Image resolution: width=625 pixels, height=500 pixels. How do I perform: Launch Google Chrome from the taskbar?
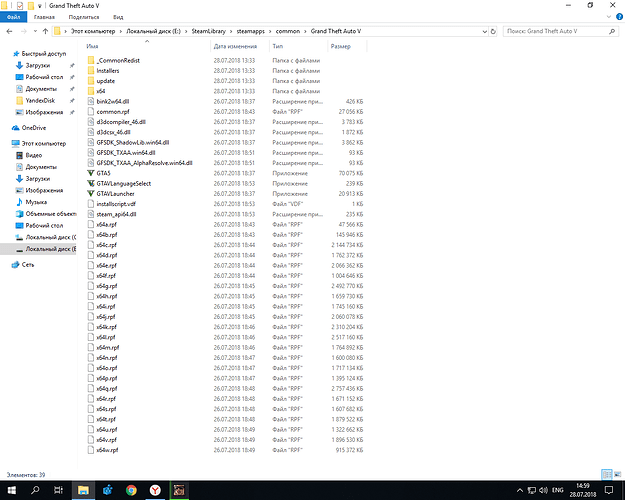pos(132,490)
